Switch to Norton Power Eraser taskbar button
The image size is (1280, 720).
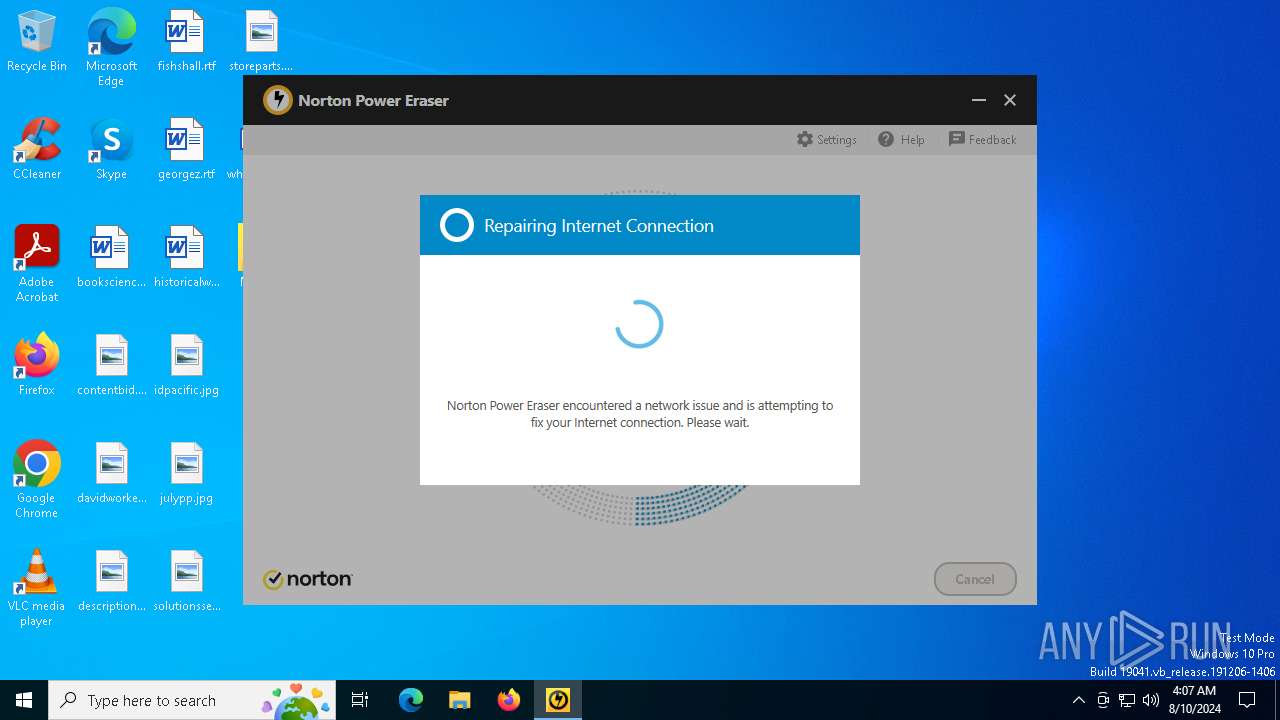558,700
